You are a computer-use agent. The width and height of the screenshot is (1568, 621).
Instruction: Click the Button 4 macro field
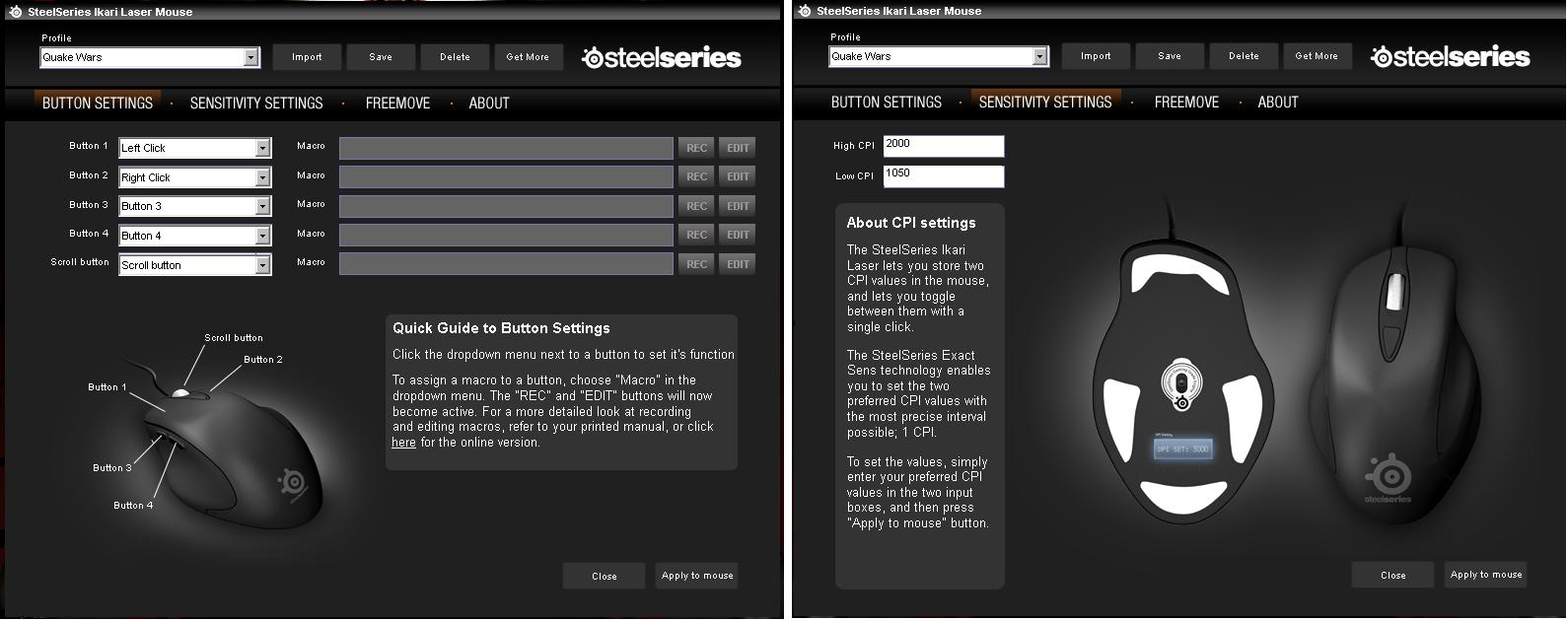pyautogui.click(x=506, y=235)
